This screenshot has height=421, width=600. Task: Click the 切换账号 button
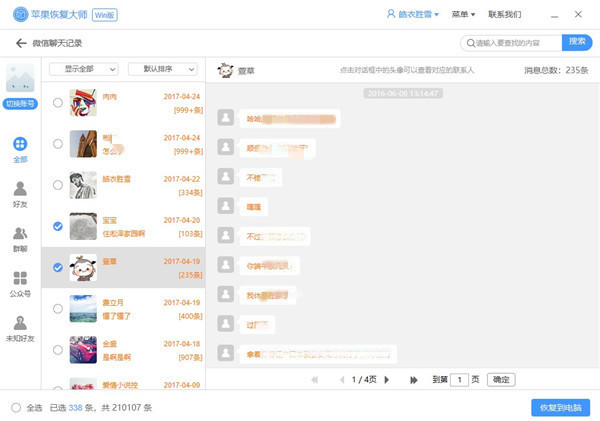coord(20,103)
